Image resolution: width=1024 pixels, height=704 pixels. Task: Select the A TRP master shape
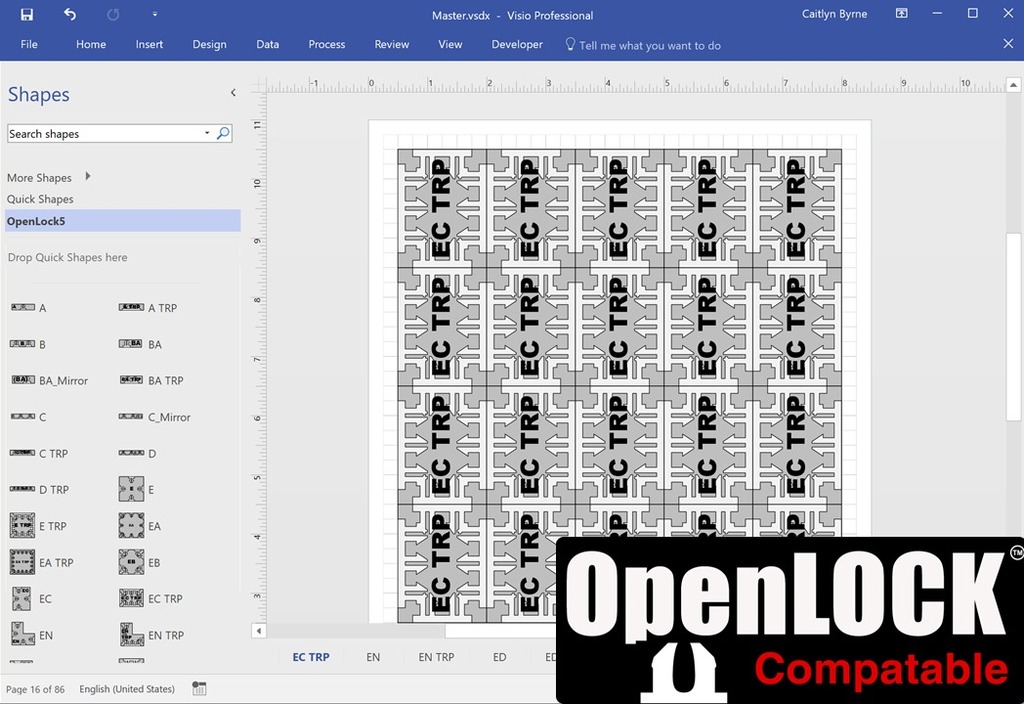coord(148,308)
